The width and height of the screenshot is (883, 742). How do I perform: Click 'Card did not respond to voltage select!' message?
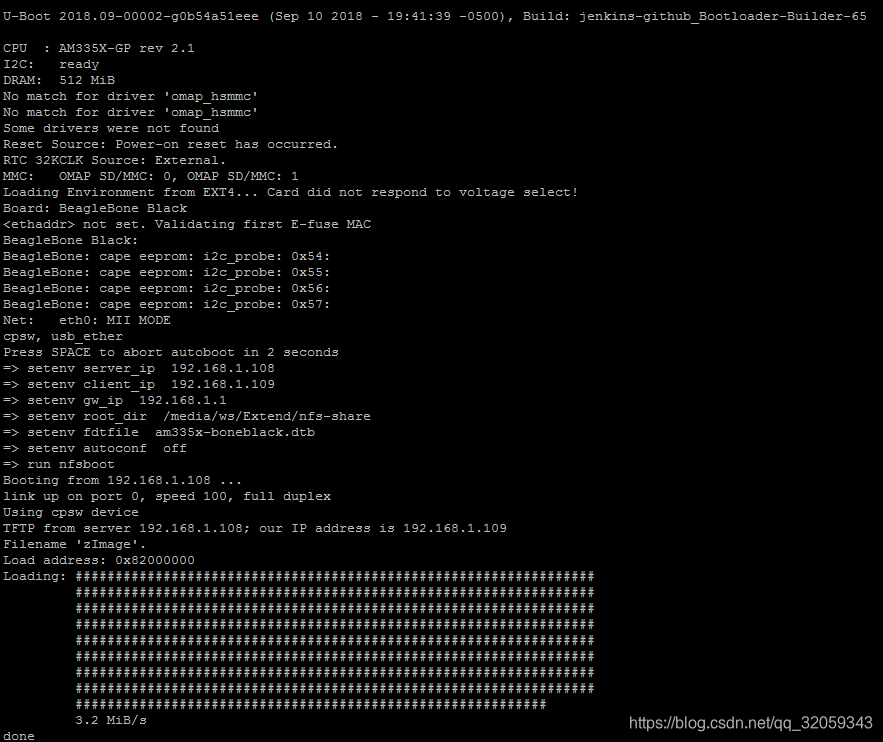(422, 192)
